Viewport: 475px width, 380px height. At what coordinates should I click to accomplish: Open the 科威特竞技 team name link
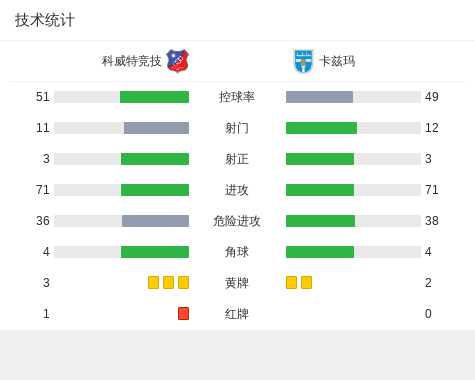coord(131,61)
